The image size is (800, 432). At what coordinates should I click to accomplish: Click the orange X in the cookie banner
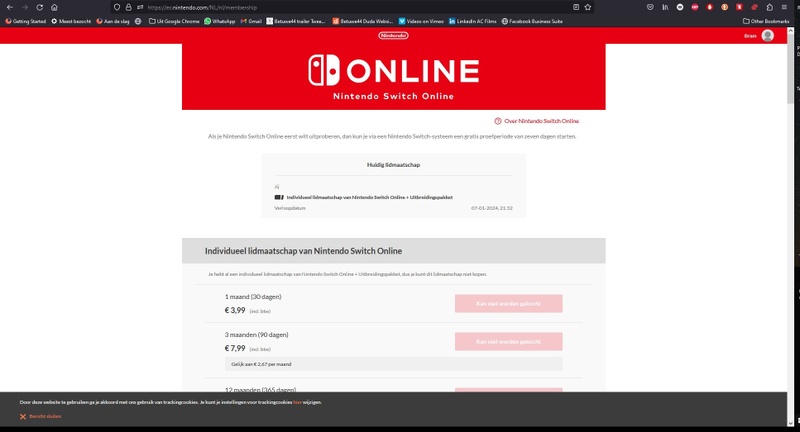(23, 417)
